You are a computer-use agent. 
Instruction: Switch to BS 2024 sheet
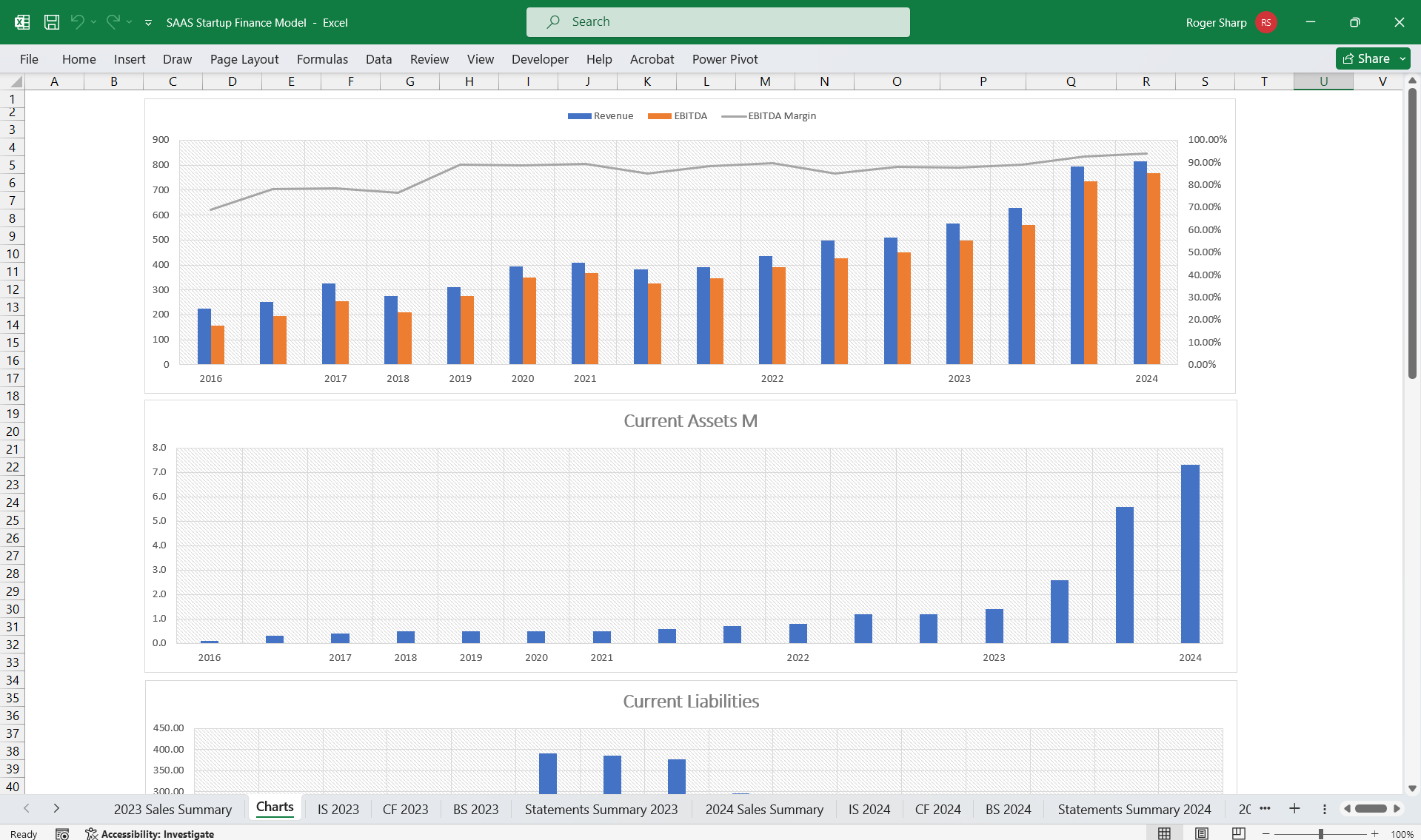pos(1008,810)
